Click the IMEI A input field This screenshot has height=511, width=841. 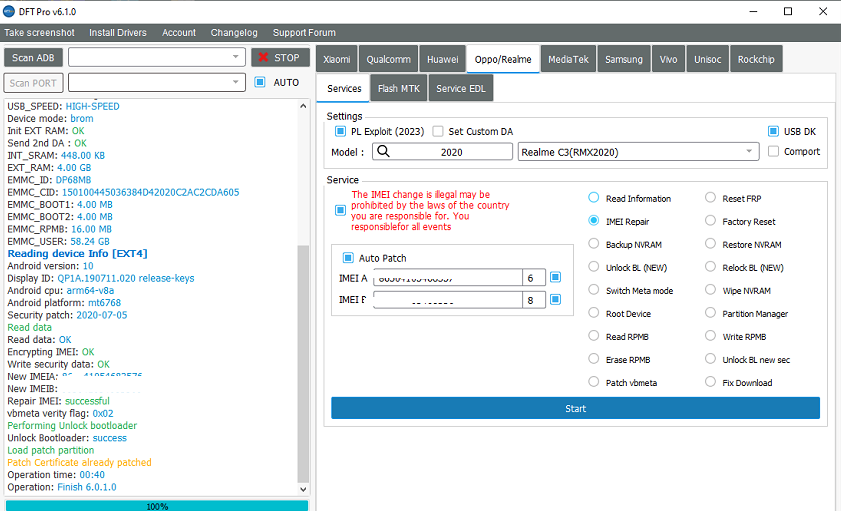click(x=448, y=277)
